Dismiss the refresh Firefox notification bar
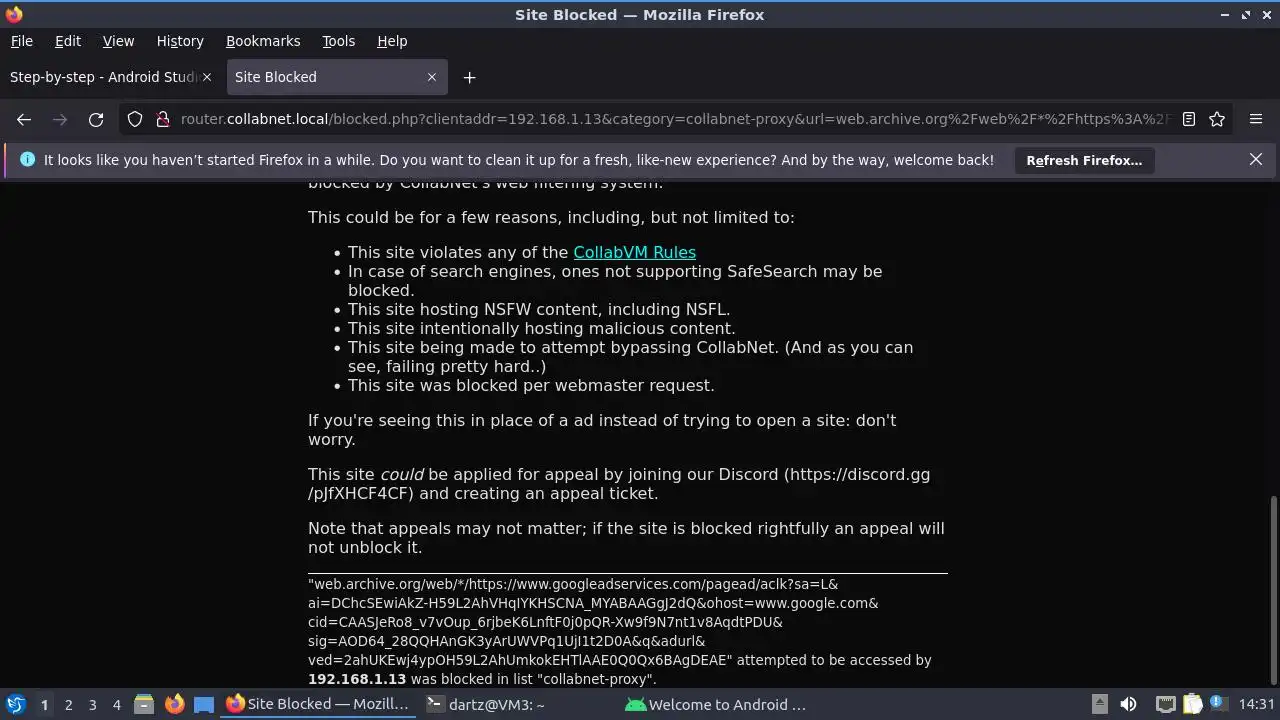Viewport: 1280px width, 720px height. [x=1256, y=159]
